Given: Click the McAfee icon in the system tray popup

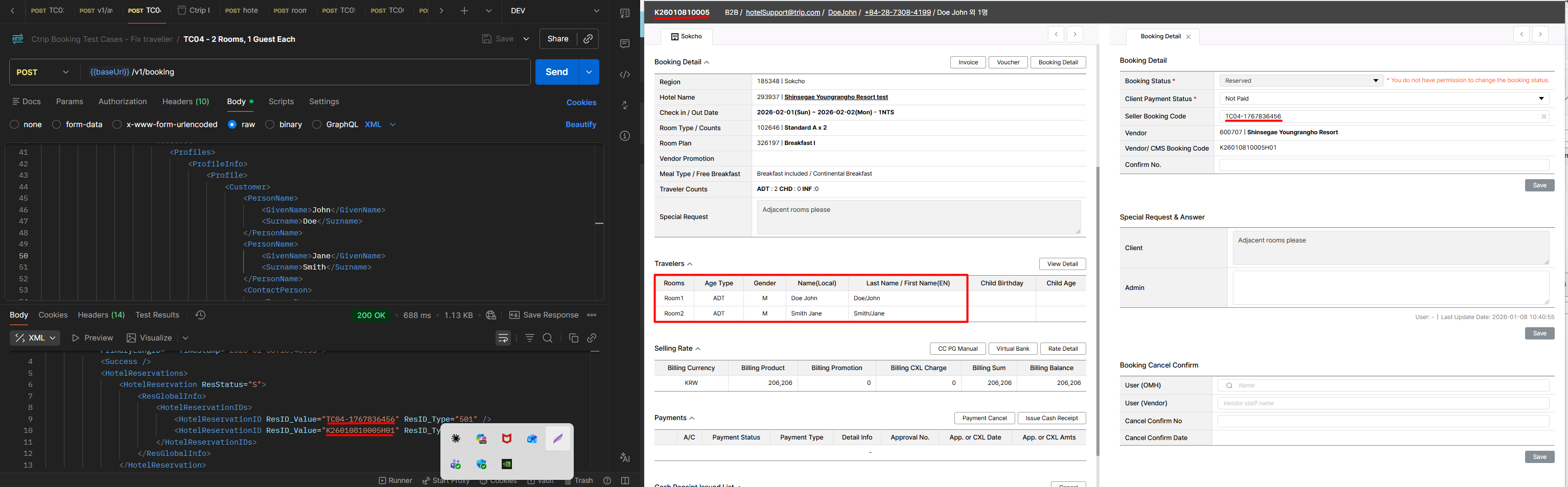Looking at the screenshot, I should point(506,439).
